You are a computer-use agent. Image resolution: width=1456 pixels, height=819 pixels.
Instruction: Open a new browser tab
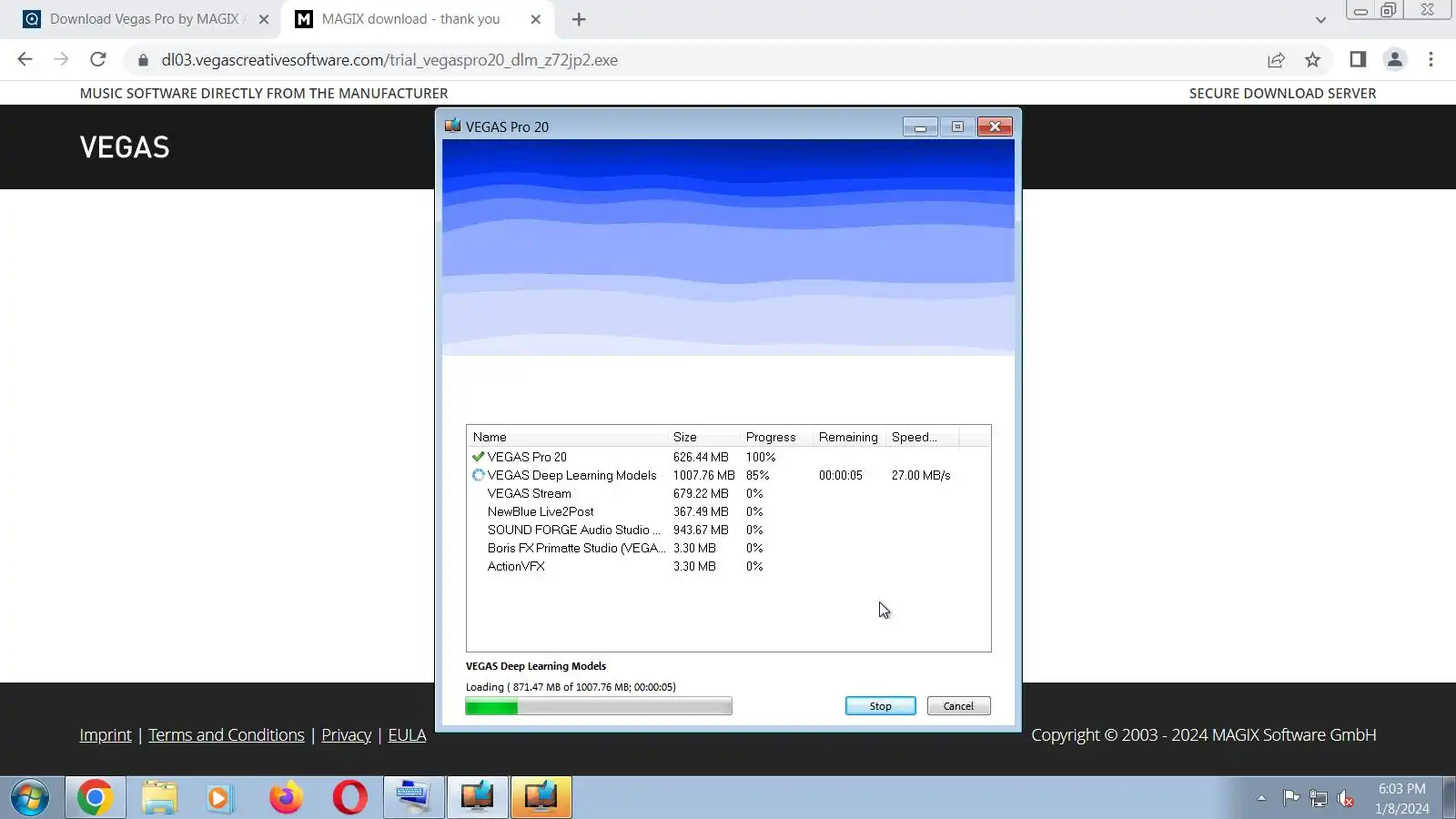(x=579, y=19)
